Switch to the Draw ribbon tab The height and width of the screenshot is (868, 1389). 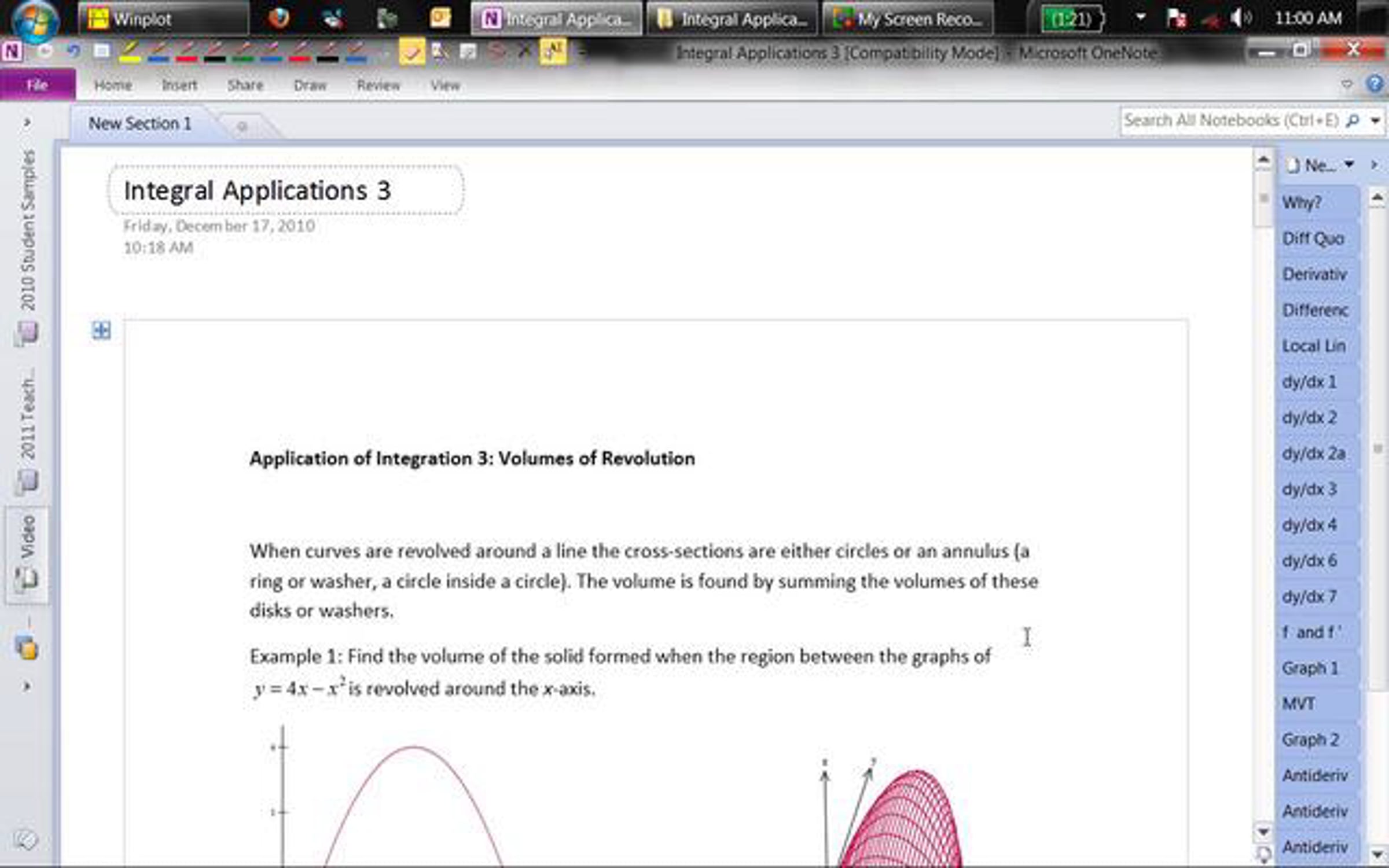310,85
